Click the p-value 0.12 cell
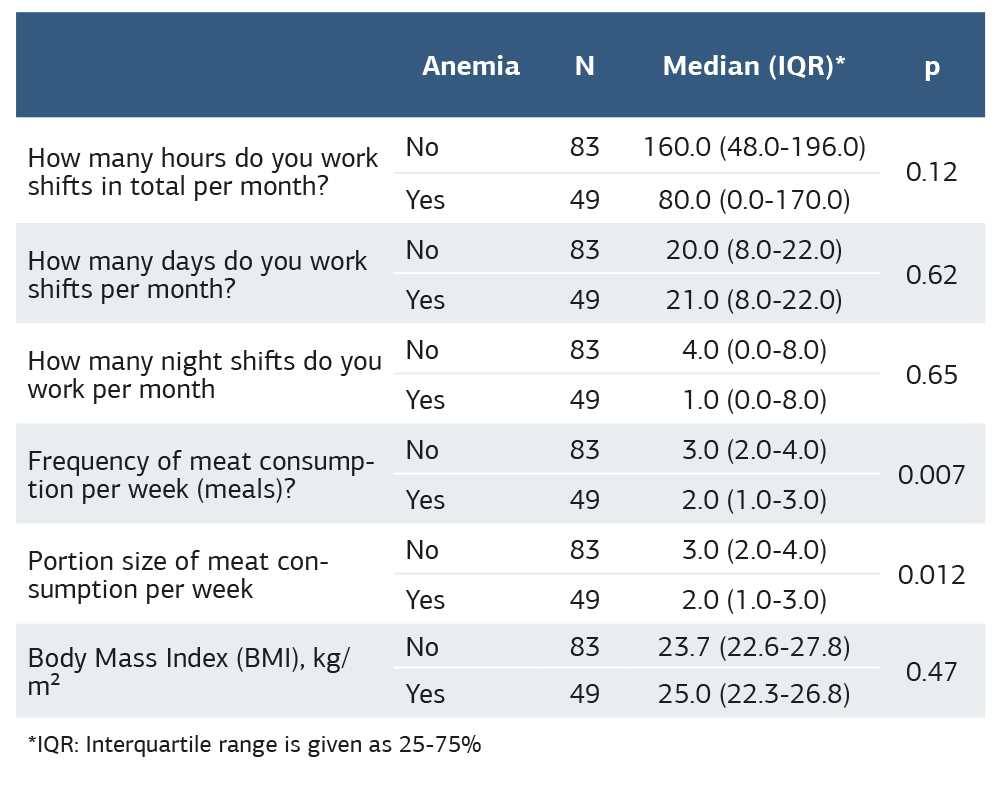 click(931, 172)
